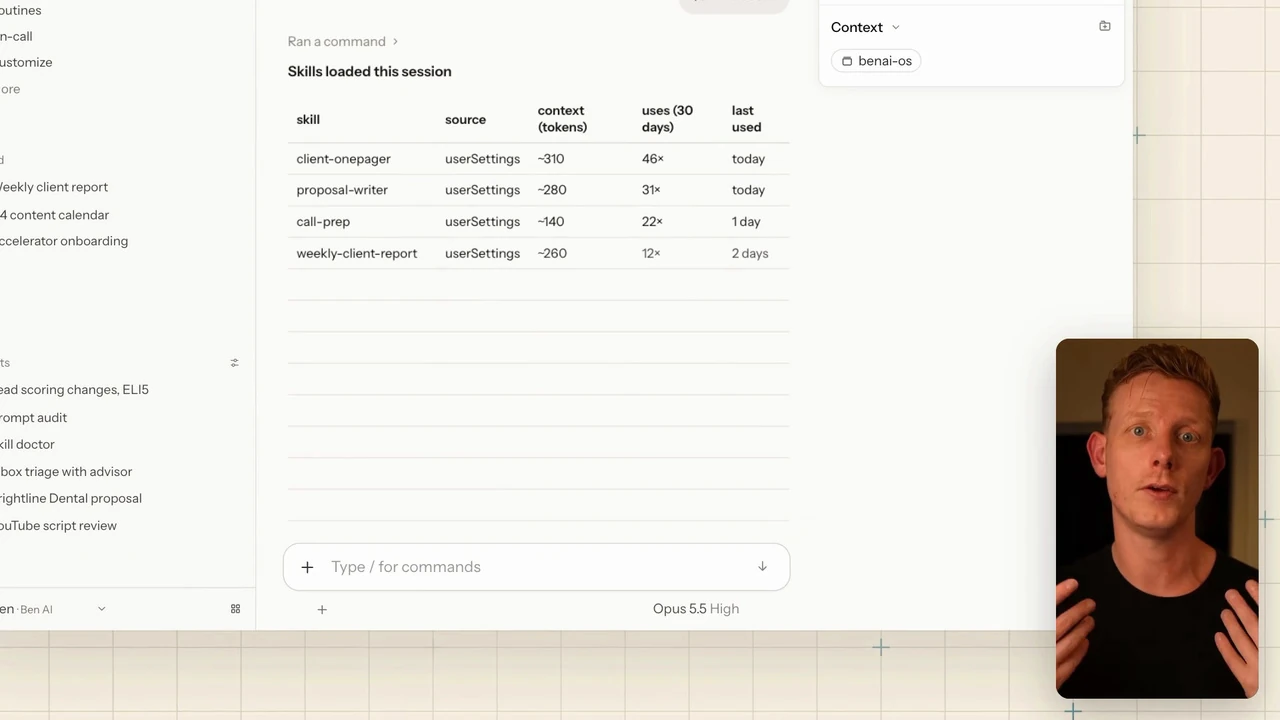Click the down arrow icon in message box
The height and width of the screenshot is (720, 1280).
[762, 567]
